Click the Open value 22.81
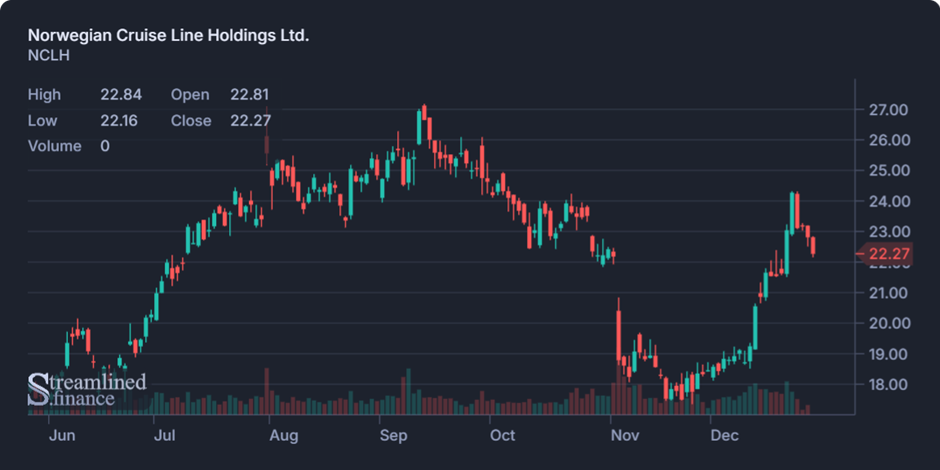 pos(250,95)
